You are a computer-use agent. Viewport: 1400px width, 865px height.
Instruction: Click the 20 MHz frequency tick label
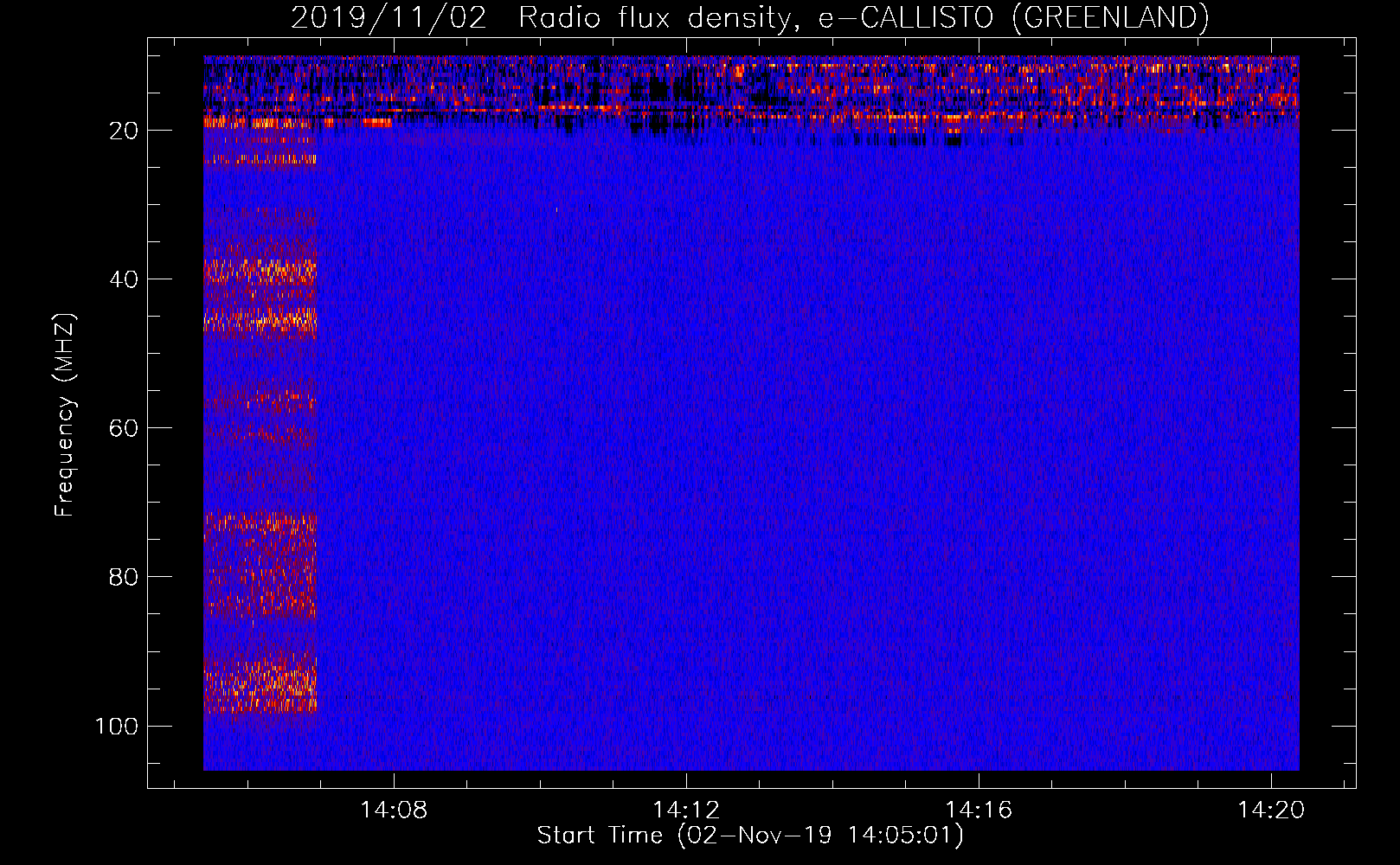[125, 131]
